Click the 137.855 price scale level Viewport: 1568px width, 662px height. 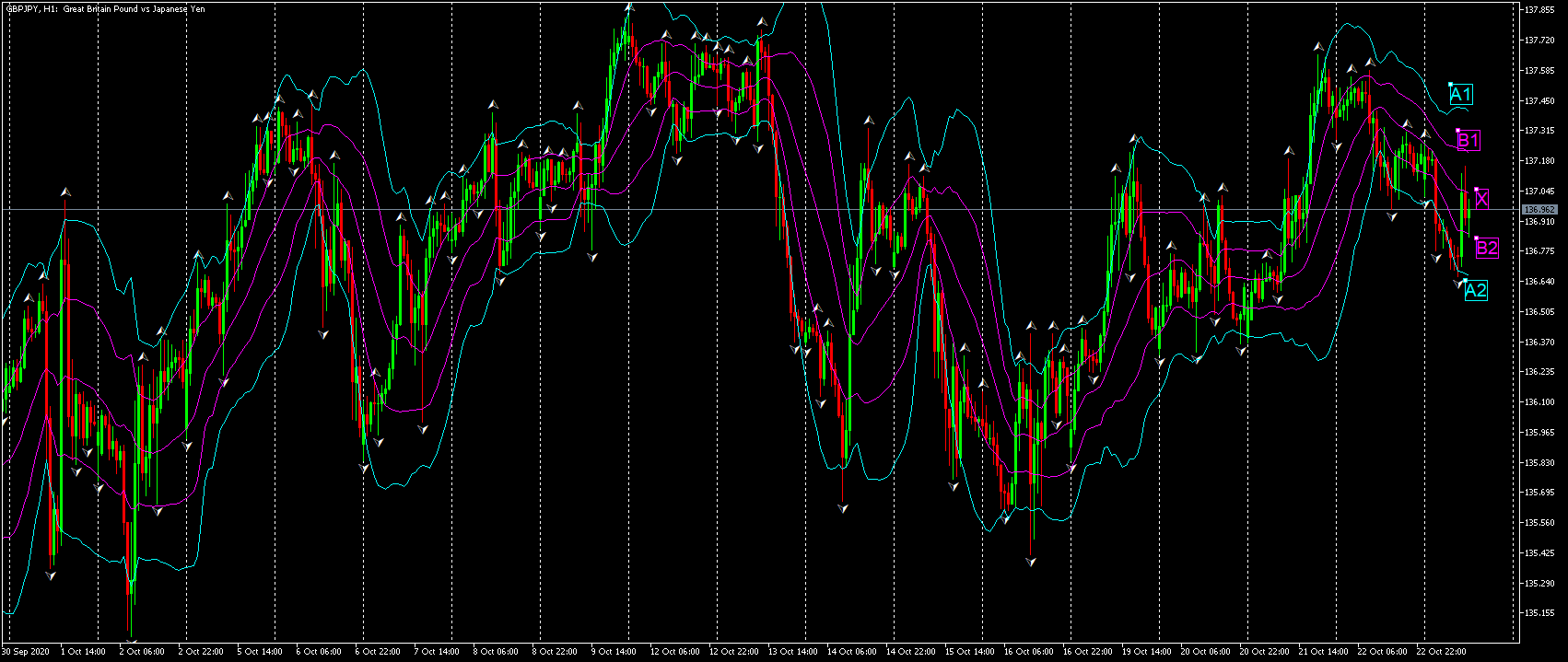coord(1540,10)
